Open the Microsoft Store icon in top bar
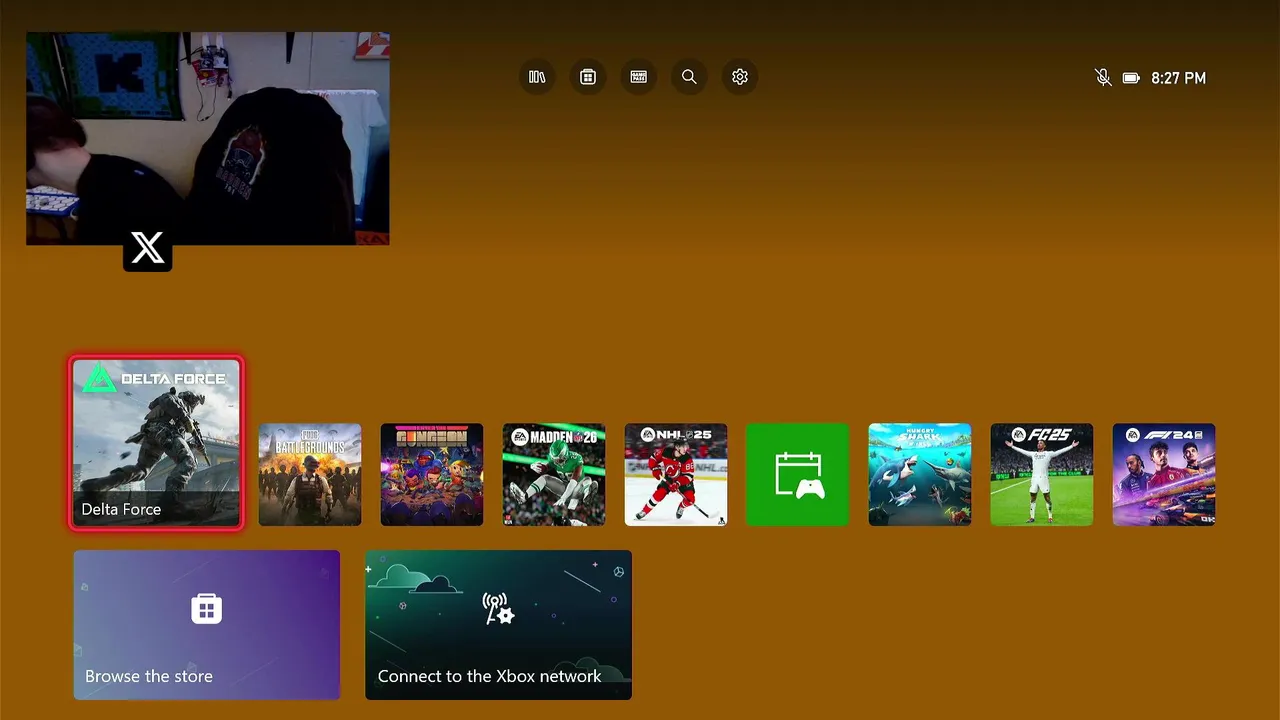The image size is (1280, 720). 588,77
